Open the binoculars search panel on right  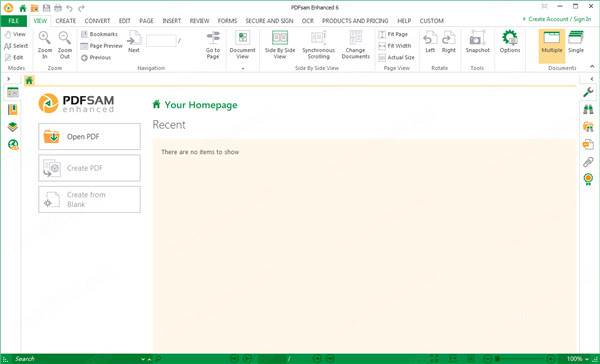coord(588,109)
